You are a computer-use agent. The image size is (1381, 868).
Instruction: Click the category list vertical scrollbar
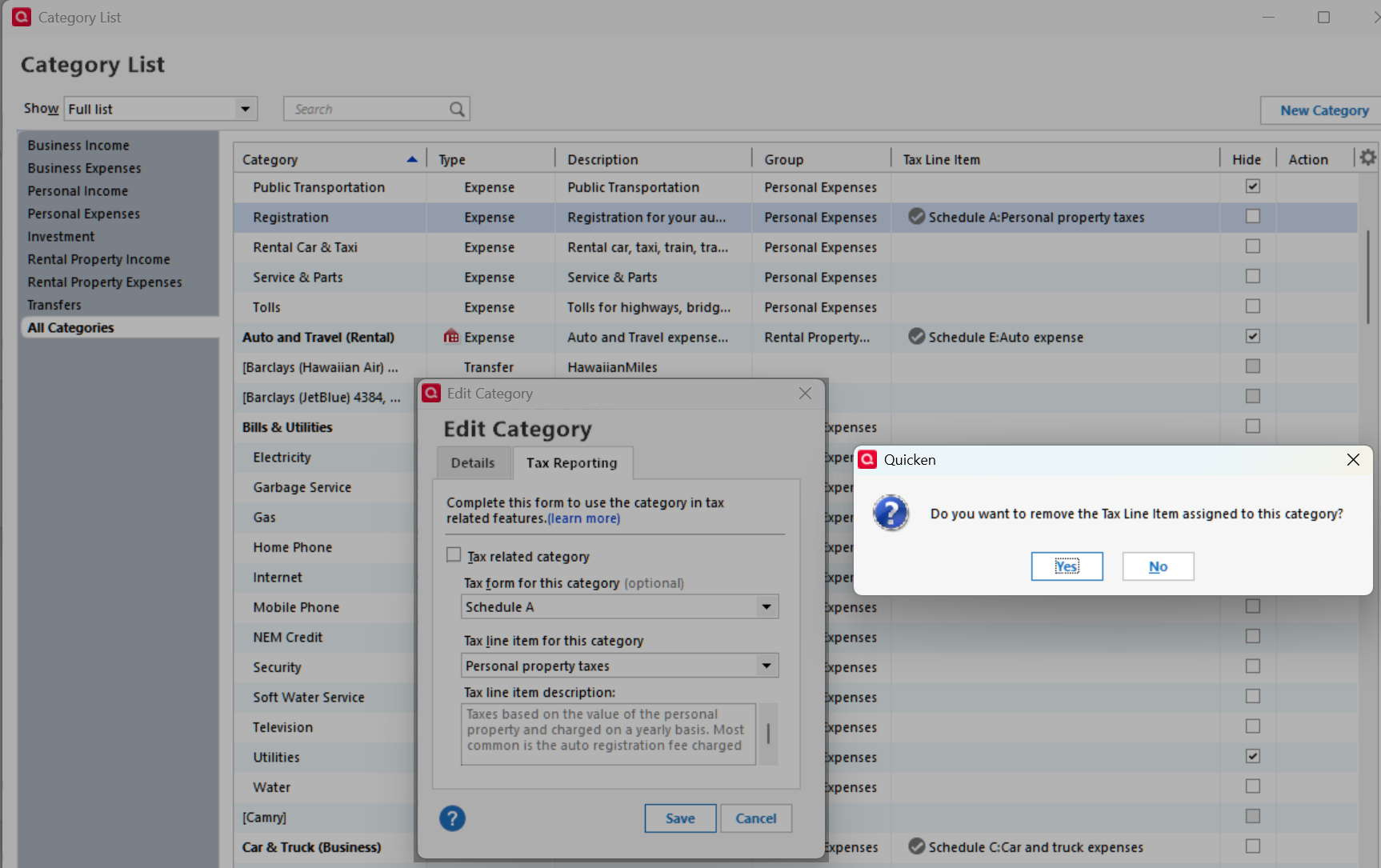click(x=1367, y=277)
